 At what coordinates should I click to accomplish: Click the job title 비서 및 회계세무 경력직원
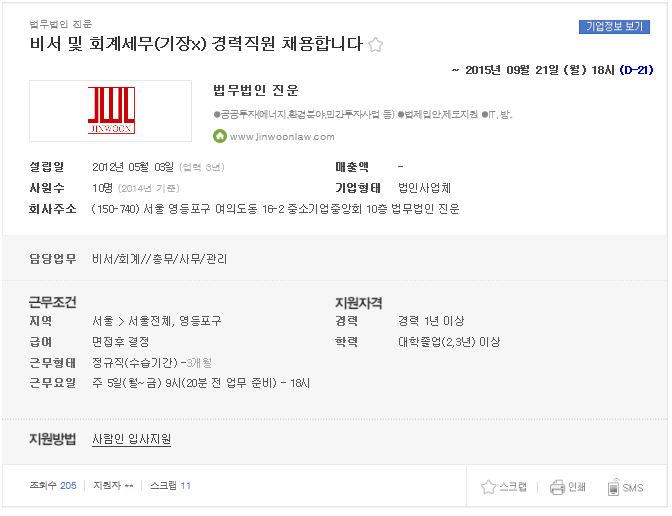pos(196,44)
